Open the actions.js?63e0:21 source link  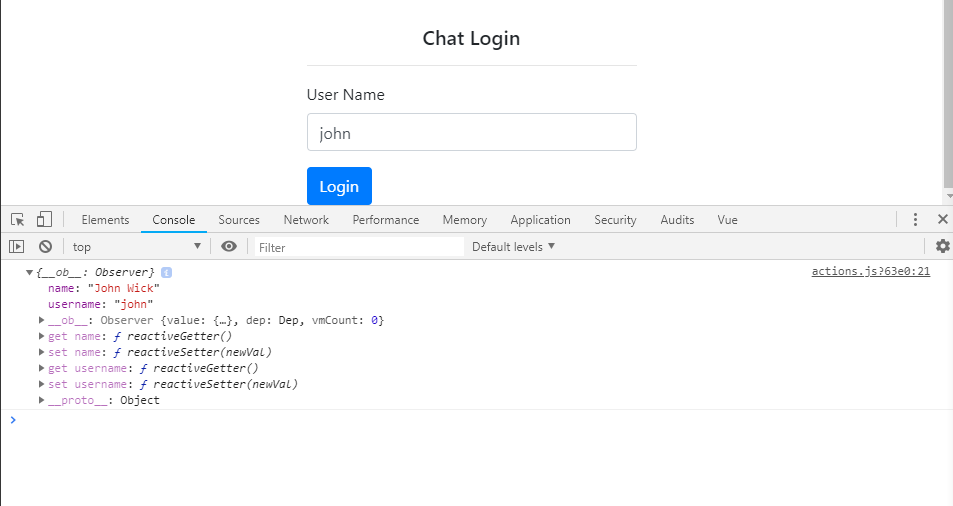click(x=870, y=272)
